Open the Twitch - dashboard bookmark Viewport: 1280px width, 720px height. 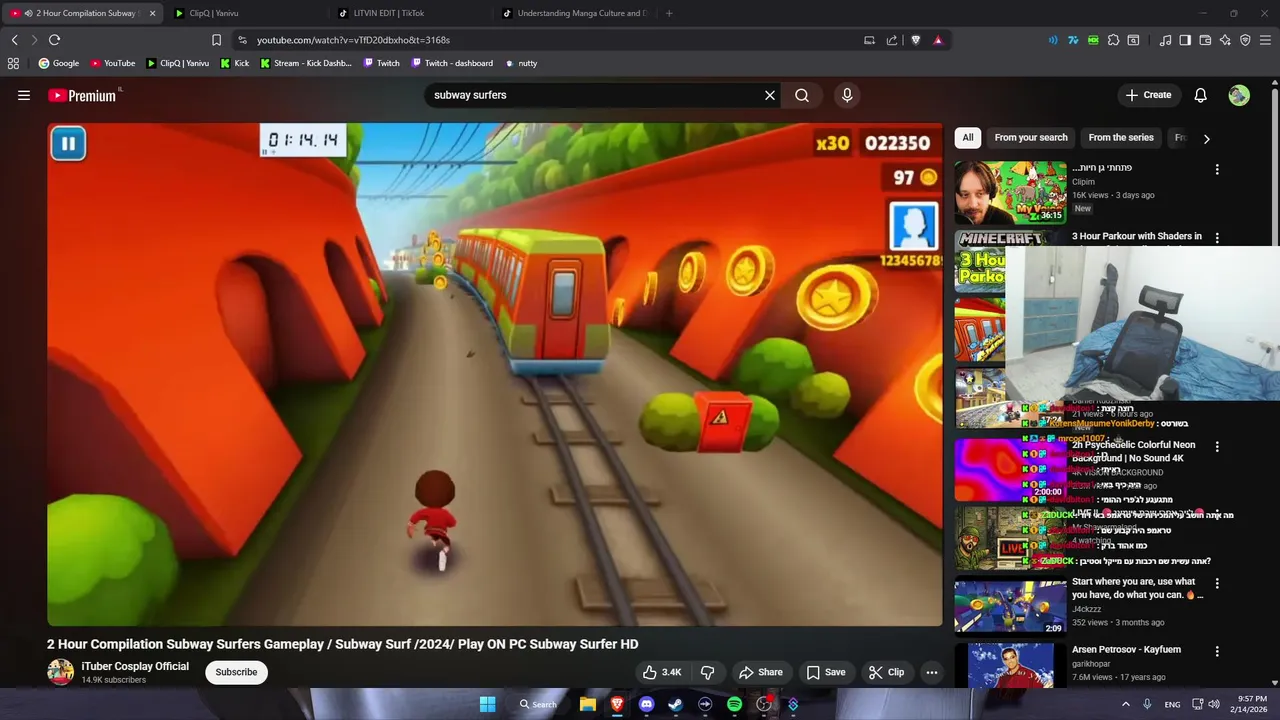tap(451, 63)
